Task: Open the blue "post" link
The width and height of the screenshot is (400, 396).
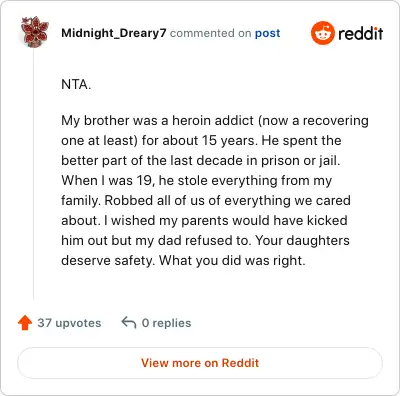Action: [x=267, y=33]
